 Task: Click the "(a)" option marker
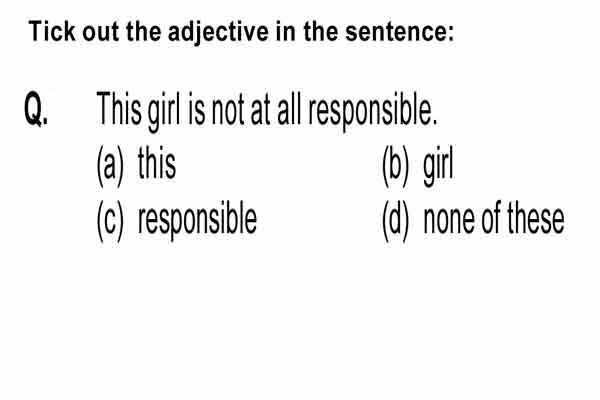110,166
